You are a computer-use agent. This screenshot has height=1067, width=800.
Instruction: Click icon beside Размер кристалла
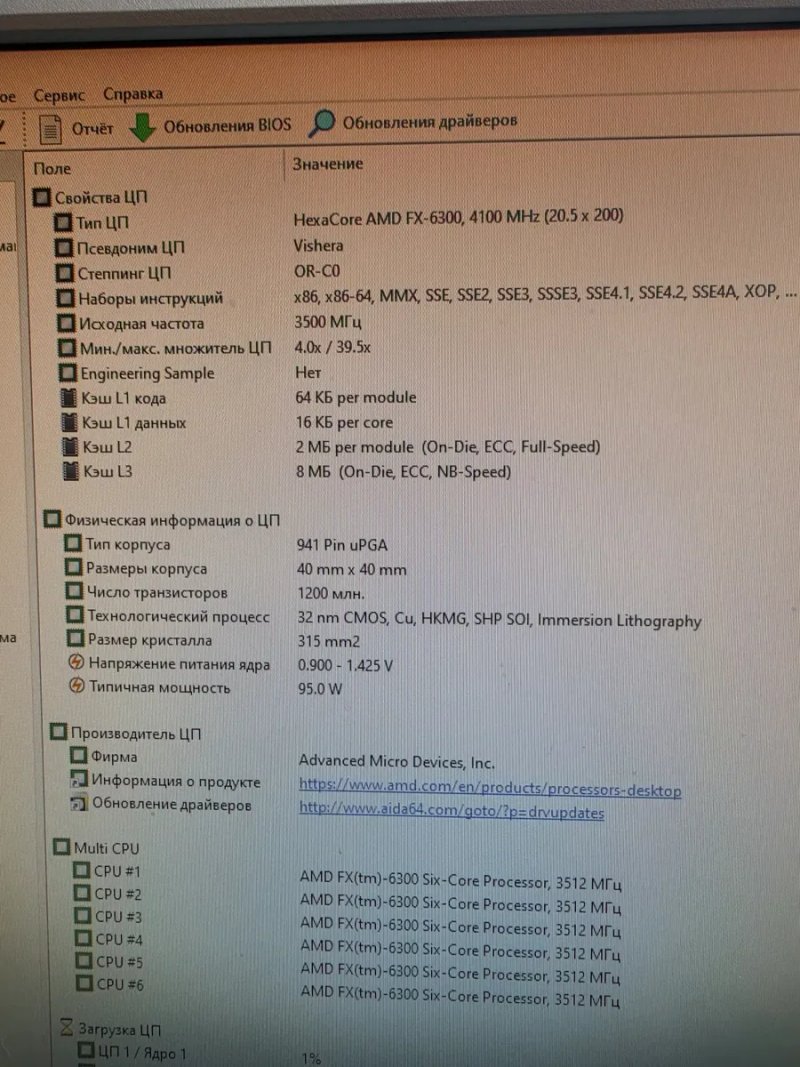pyautogui.click(x=75, y=638)
